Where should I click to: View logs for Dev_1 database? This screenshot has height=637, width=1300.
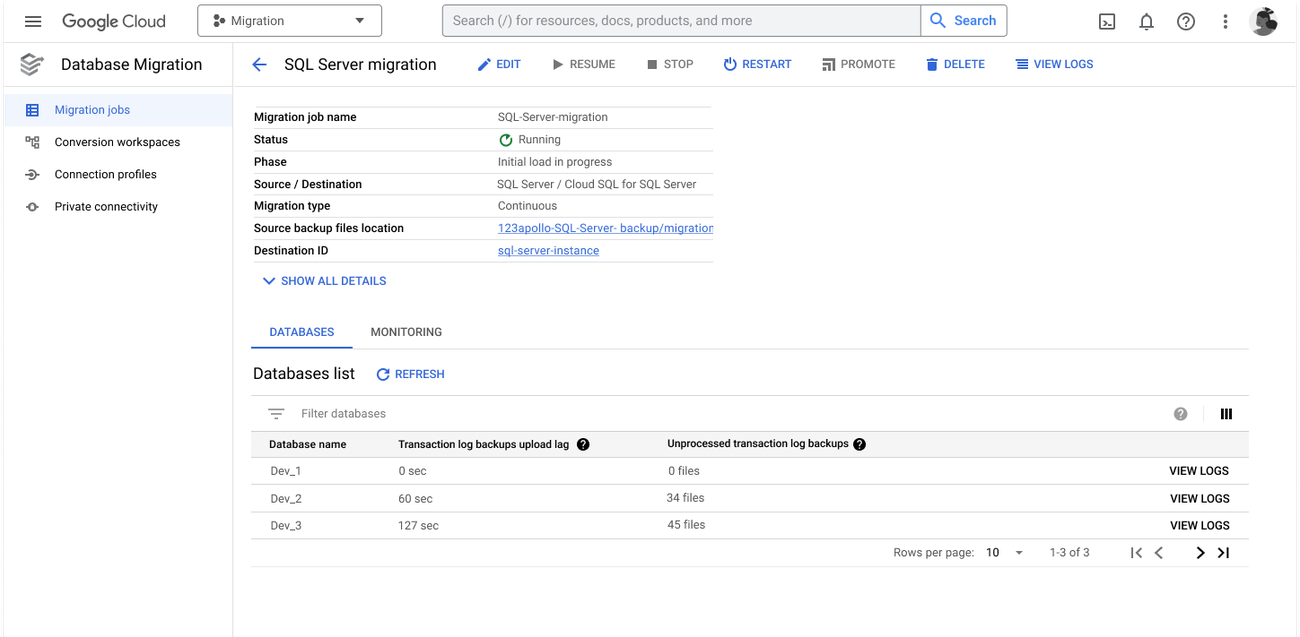pos(1199,471)
